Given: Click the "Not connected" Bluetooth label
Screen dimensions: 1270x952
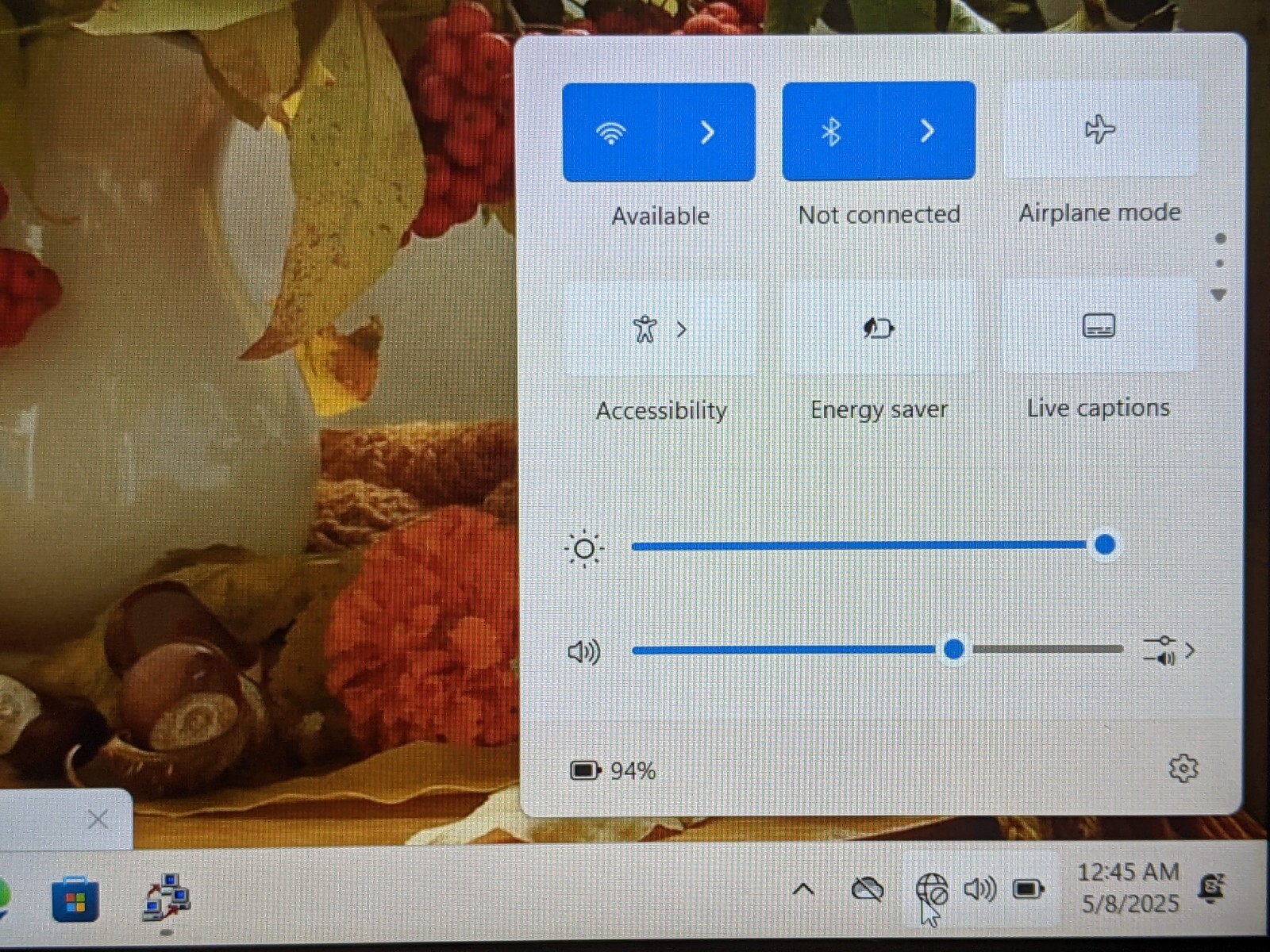Looking at the screenshot, I should (x=879, y=214).
